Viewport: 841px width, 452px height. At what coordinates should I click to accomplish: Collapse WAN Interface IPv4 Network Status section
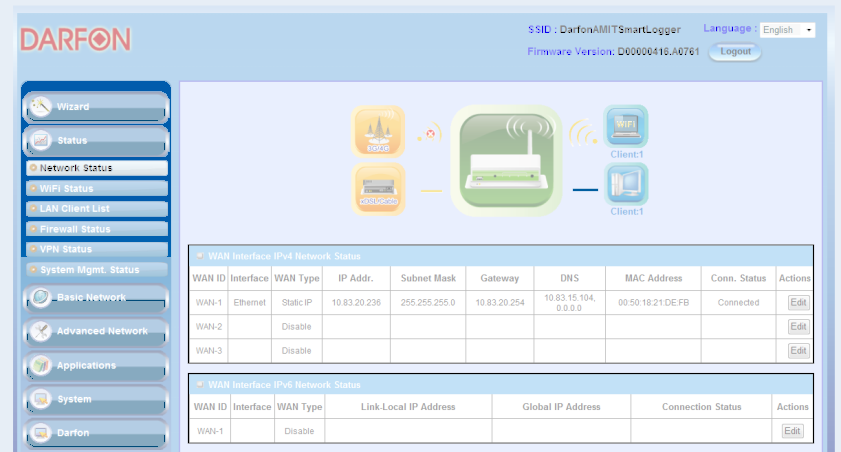coord(200,256)
